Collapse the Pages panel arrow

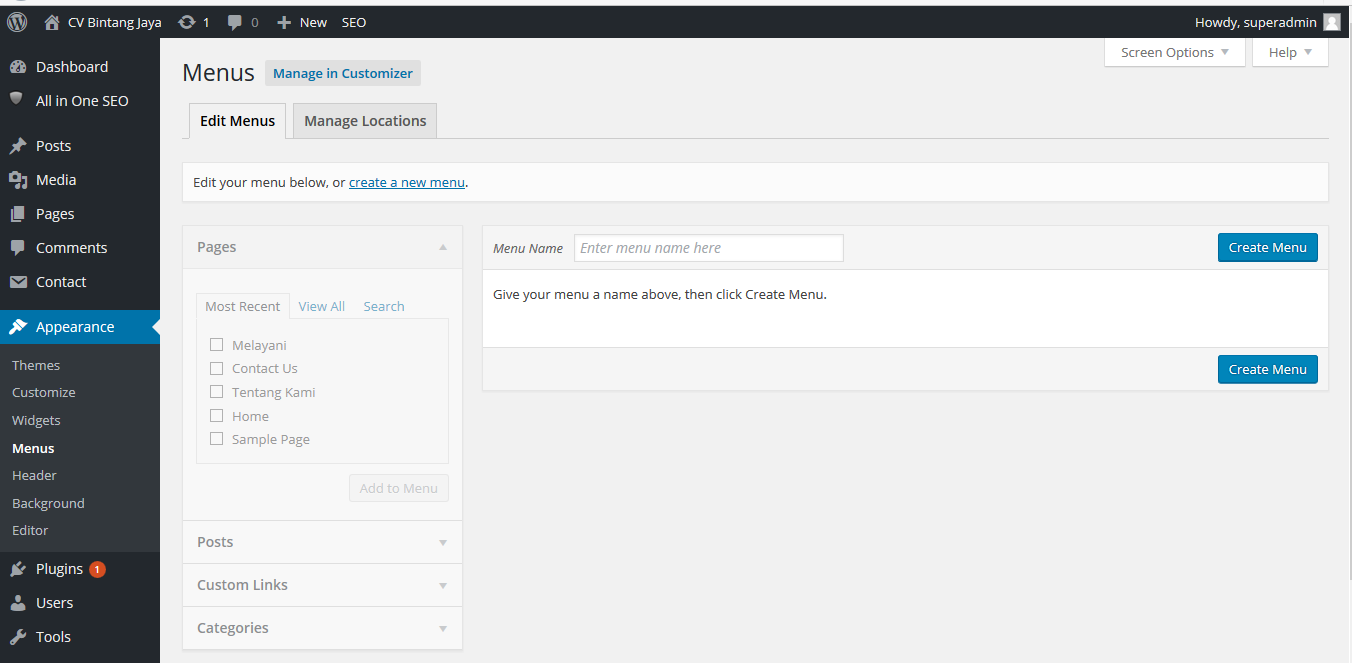tap(443, 247)
